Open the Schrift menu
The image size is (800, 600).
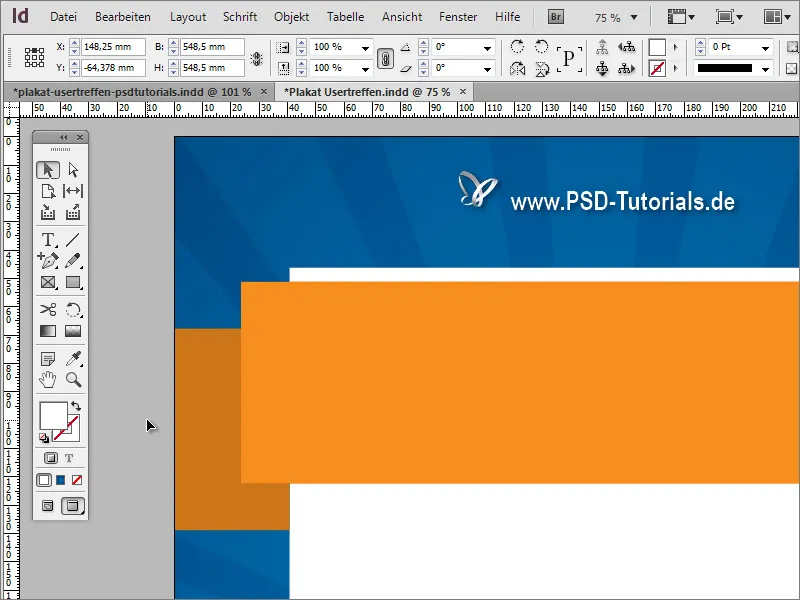[240, 17]
